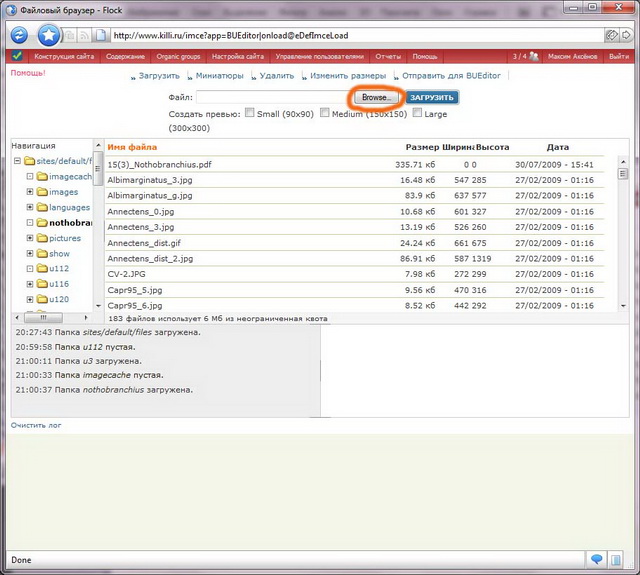640x575 pixels.
Task: Click the Очистить лог link
Action: pyautogui.click(x=36, y=425)
